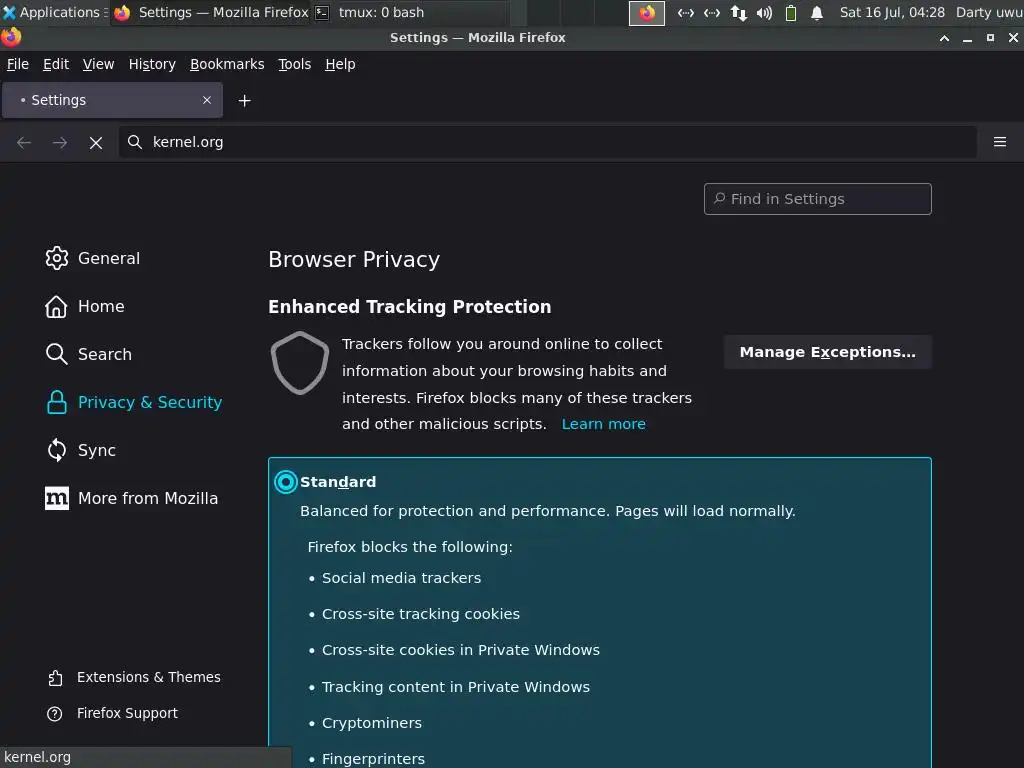Go to the Search settings section
Image resolution: width=1024 pixels, height=768 pixels.
pyautogui.click(x=89, y=354)
